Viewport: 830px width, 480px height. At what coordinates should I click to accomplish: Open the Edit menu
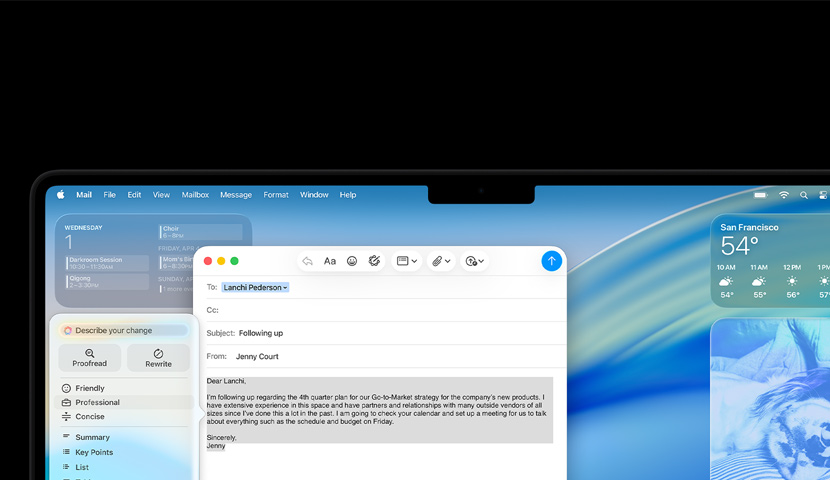[x=134, y=195]
